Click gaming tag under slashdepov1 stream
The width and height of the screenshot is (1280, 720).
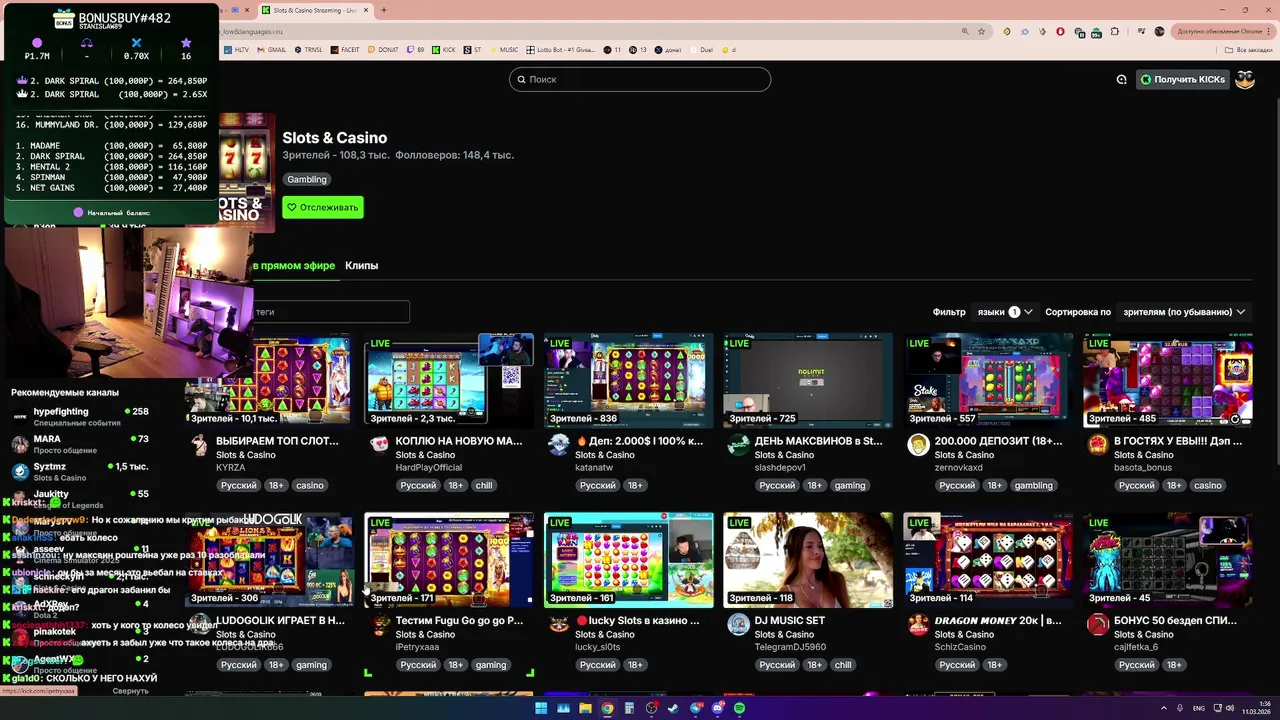coord(850,485)
